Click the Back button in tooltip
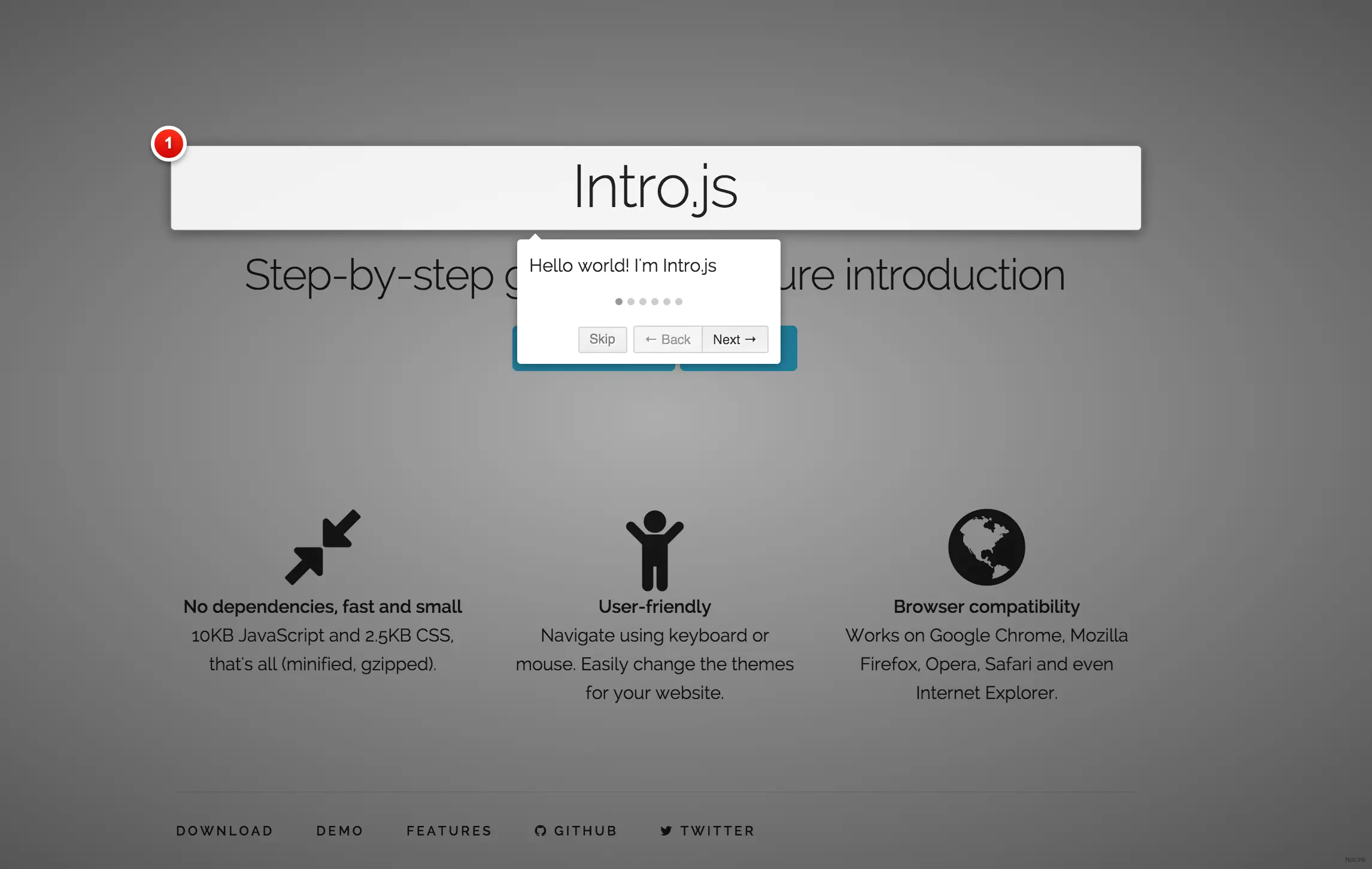 click(667, 339)
